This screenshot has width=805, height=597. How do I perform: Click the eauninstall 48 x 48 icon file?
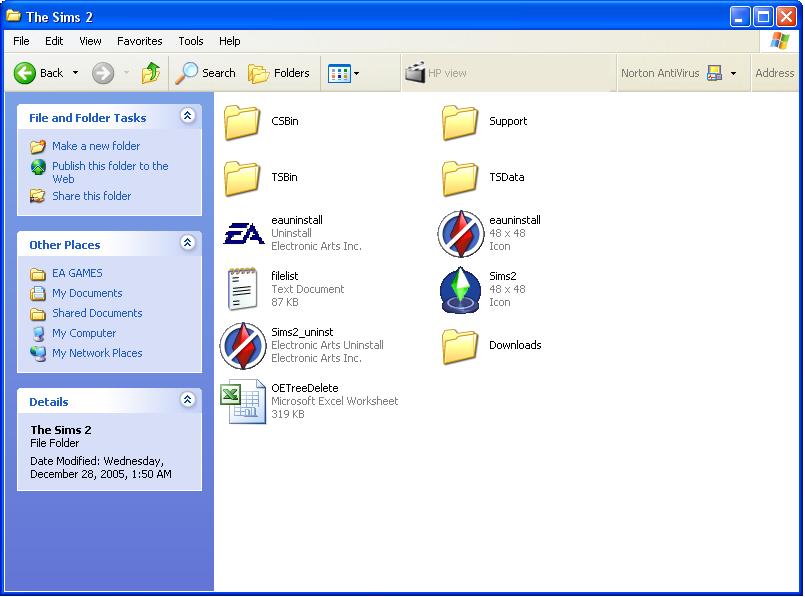click(460, 234)
